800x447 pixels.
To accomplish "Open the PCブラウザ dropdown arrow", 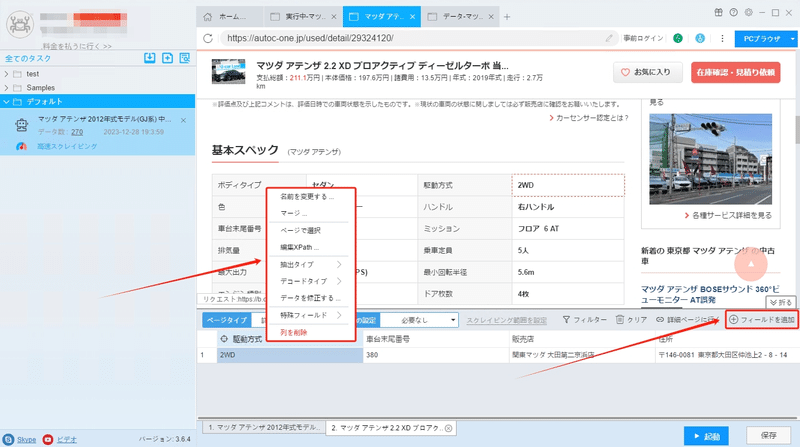I will (x=792, y=39).
